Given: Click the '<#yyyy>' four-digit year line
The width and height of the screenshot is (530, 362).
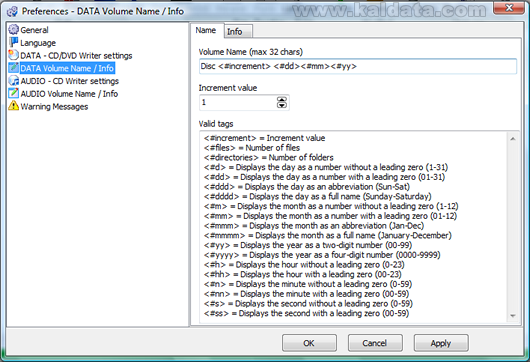Looking at the screenshot, I should click(x=322, y=255).
